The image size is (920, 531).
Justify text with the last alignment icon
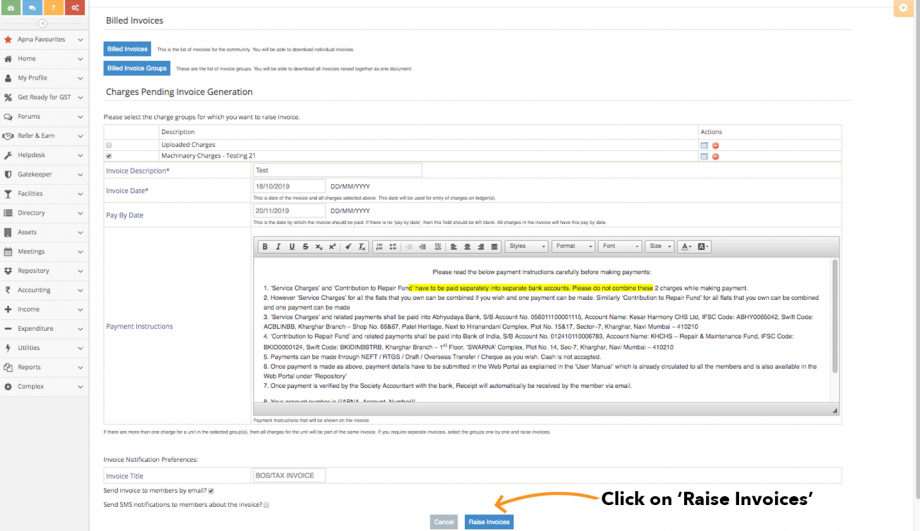click(494, 246)
